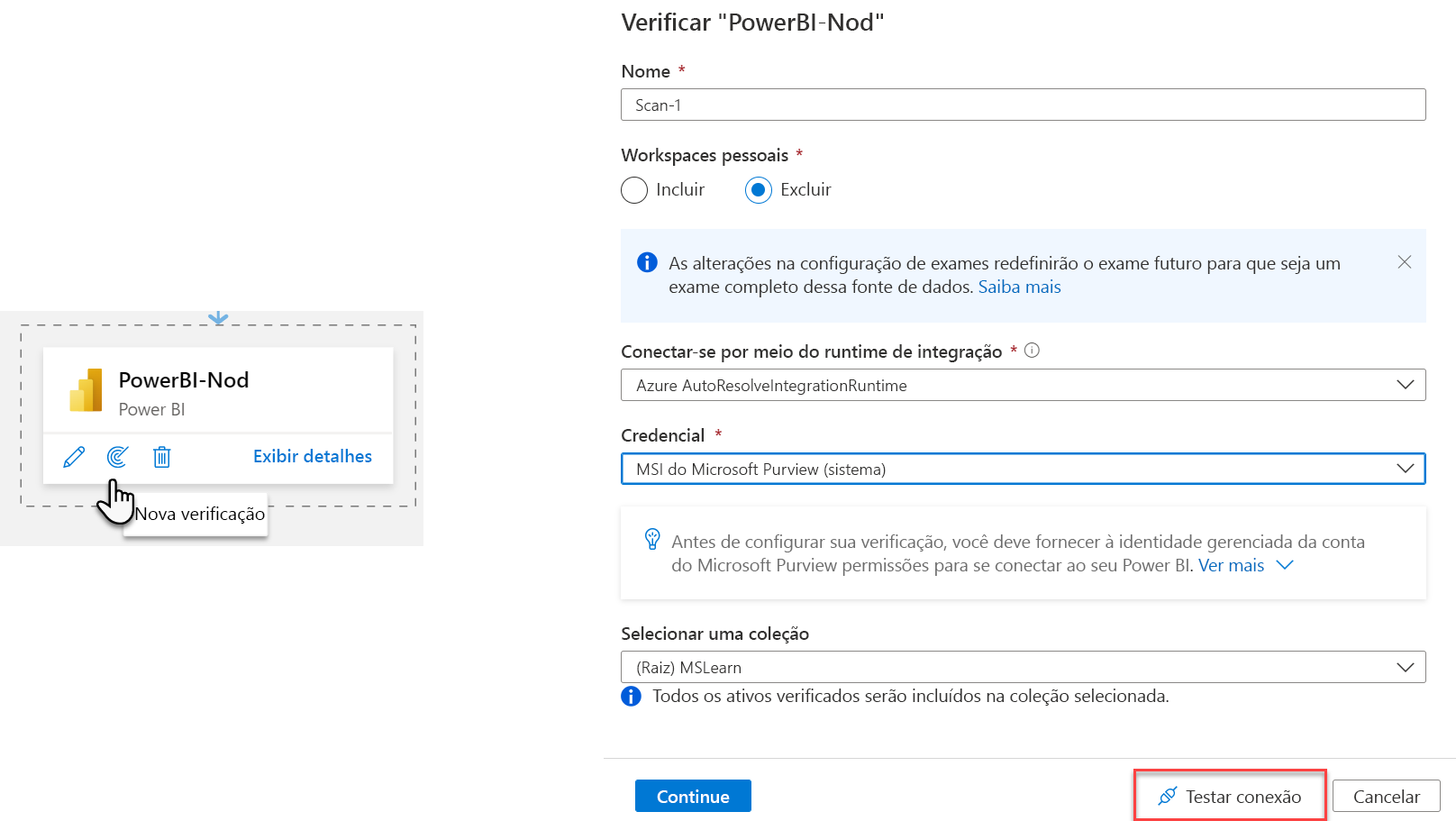Screen dimensions: 1456x821
Task: Open the integration runtime dropdown
Action: (x=1023, y=385)
